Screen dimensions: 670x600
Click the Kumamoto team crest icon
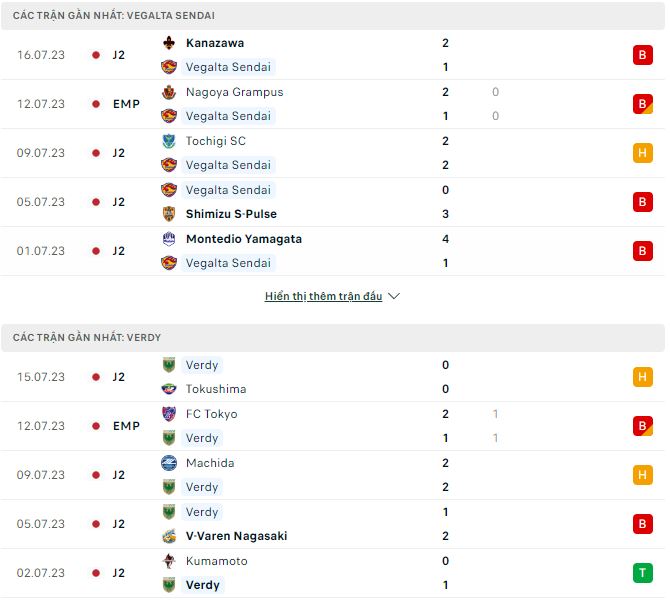click(169, 561)
